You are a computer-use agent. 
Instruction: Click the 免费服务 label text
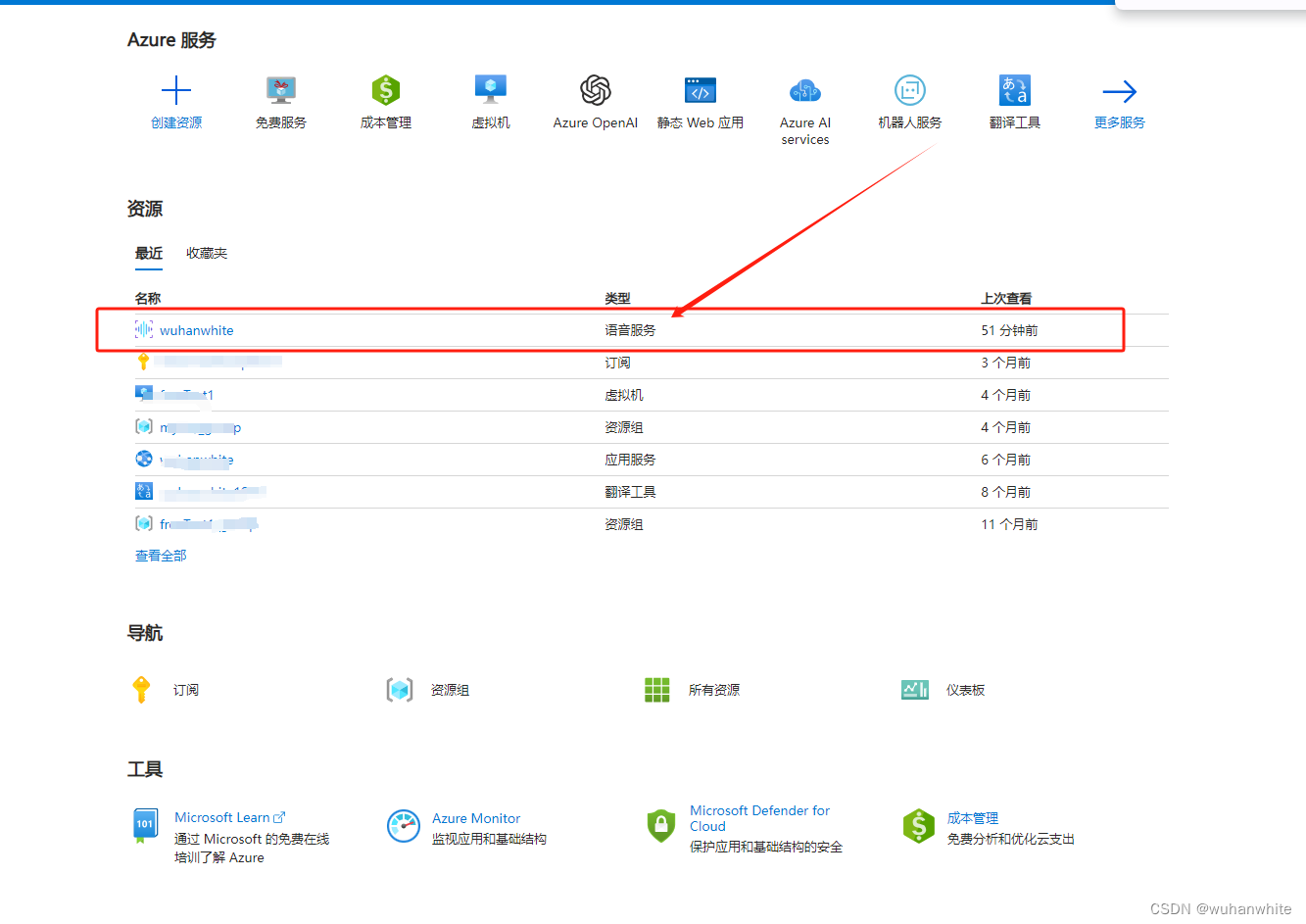(281, 122)
